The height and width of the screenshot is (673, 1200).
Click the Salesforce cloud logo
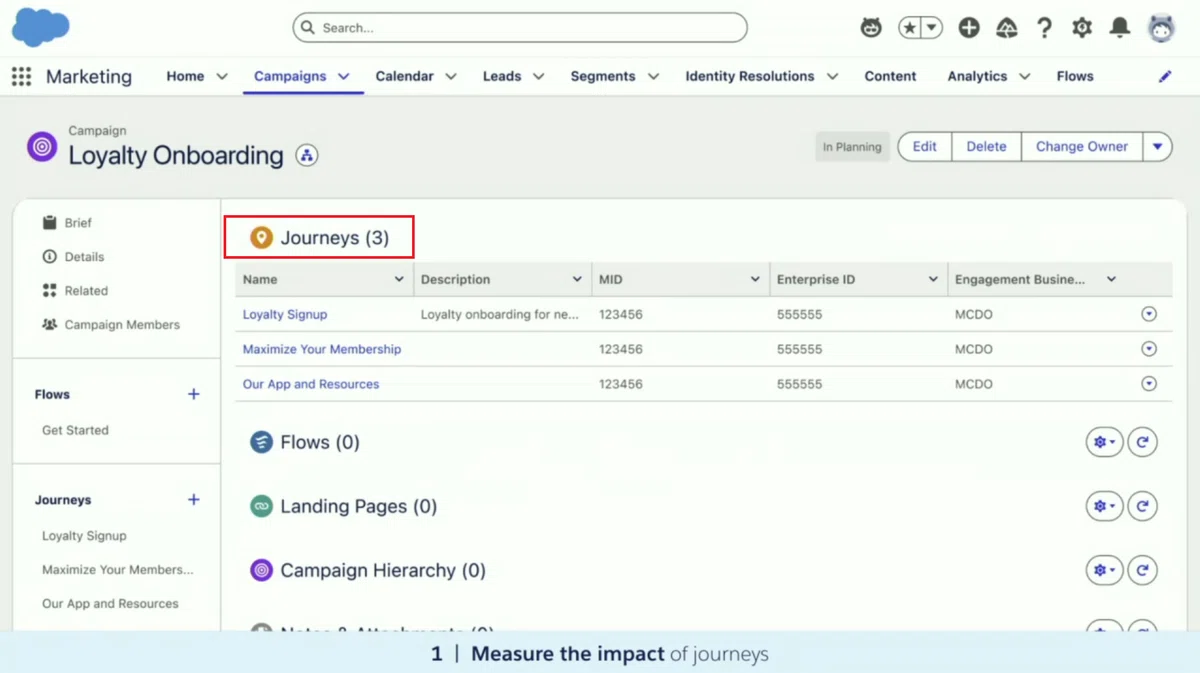click(40, 27)
